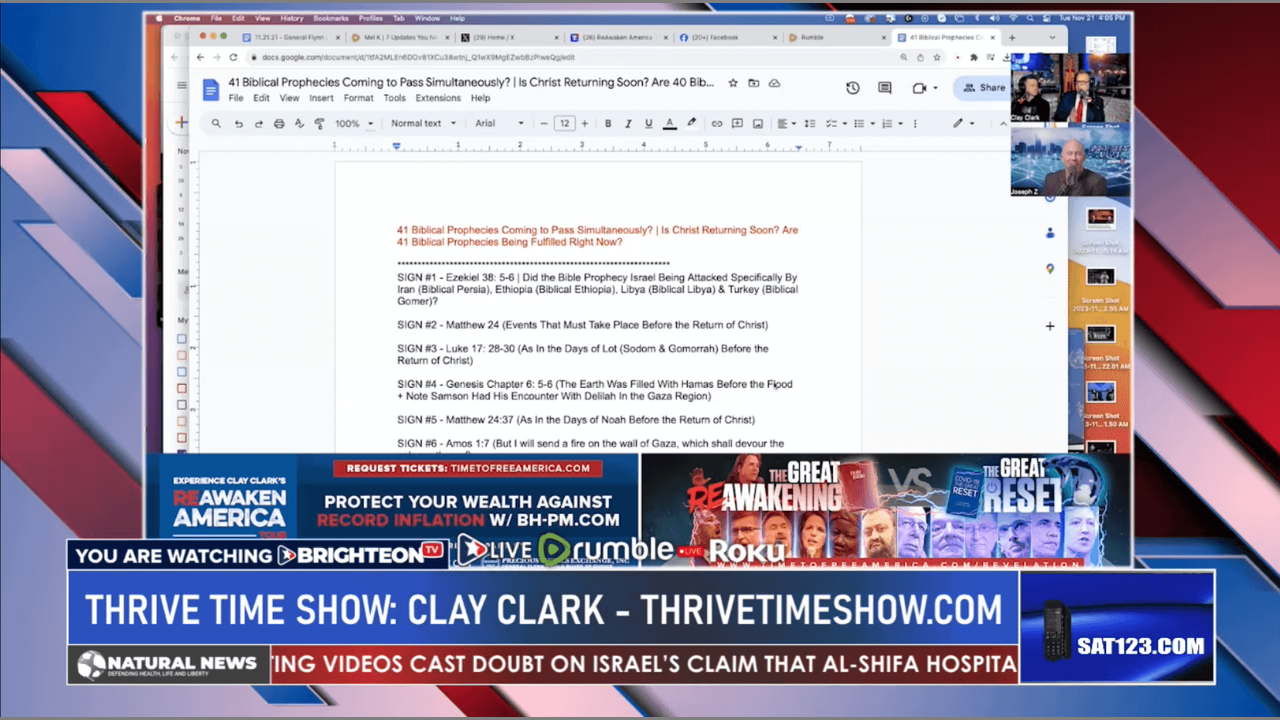Click the Insert link icon
Image resolution: width=1280 pixels, height=720 pixels.
(716, 124)
